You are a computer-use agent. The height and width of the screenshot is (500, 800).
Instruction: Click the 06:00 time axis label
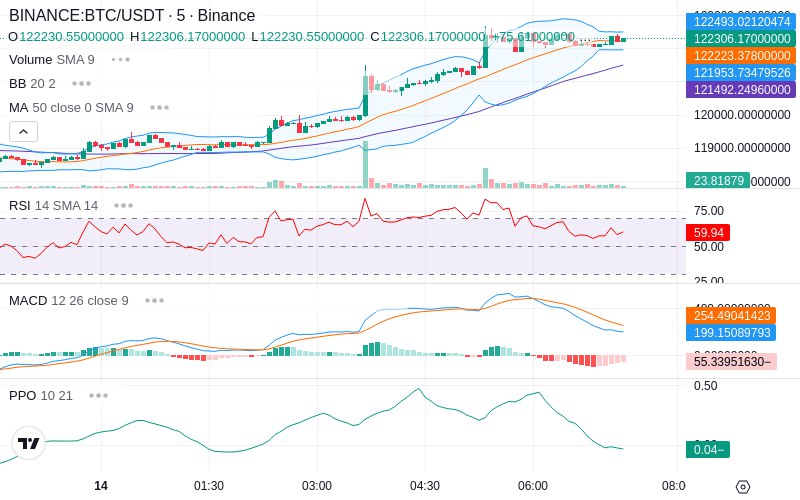(533, 486)
